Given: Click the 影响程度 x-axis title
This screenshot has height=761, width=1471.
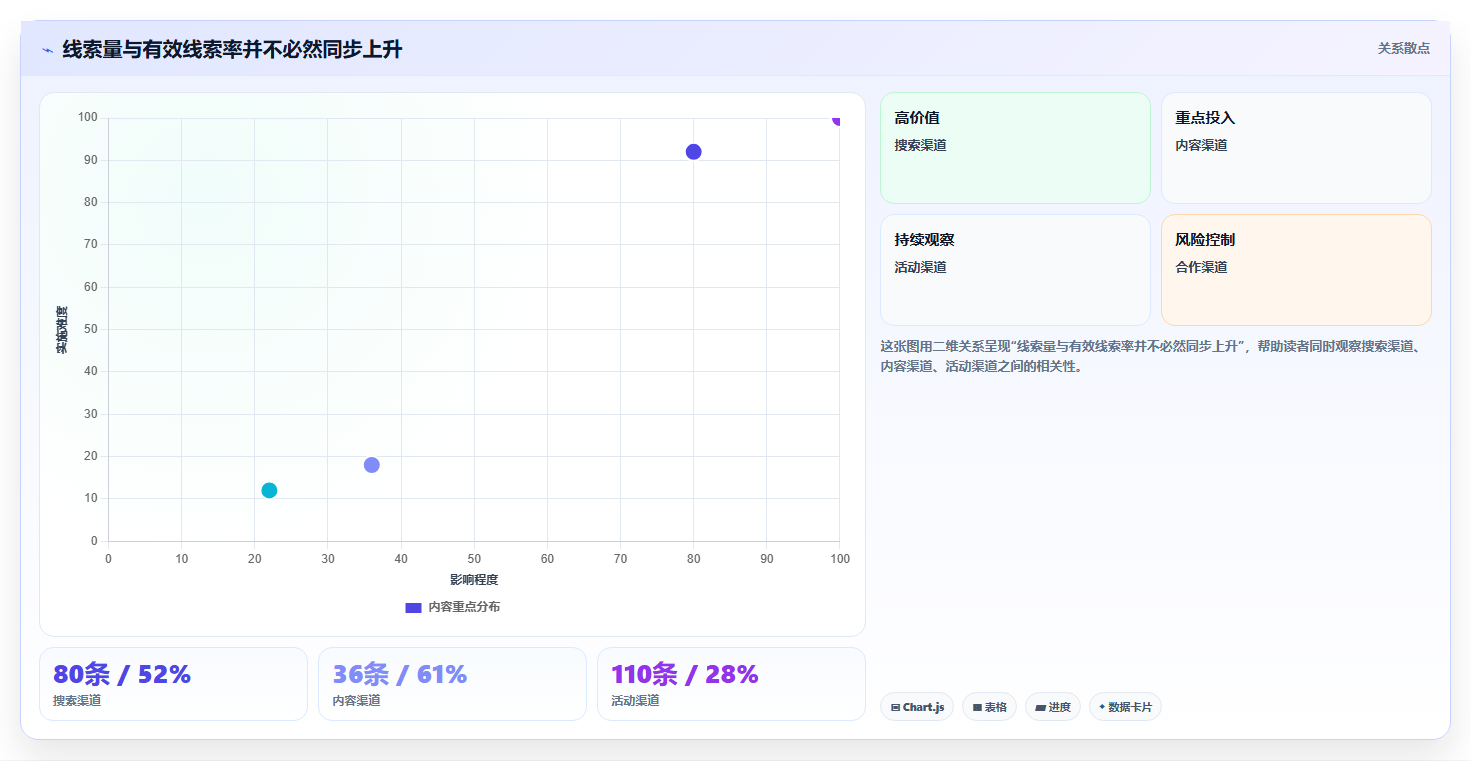Looking at the screenshot, I should tap(474, 580).
